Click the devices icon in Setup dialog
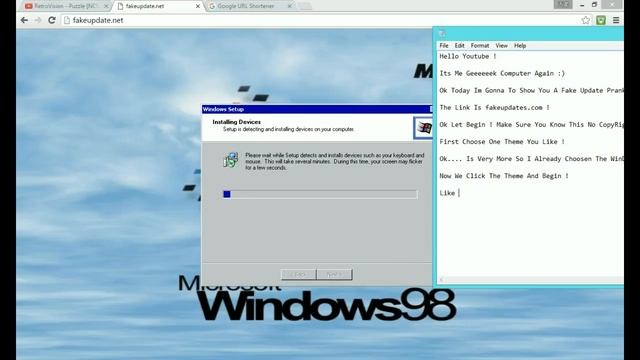Image resolution: width=640 pixels, height=360 pixels. coord(231,160)
